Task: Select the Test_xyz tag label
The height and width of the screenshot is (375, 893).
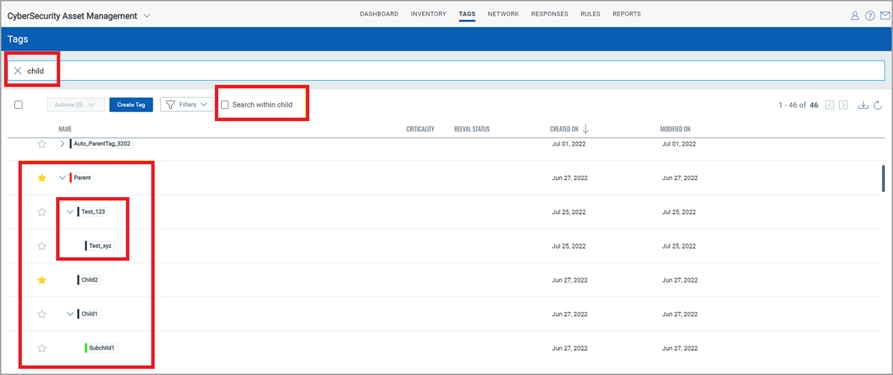Action: click(x=100, y=246)
